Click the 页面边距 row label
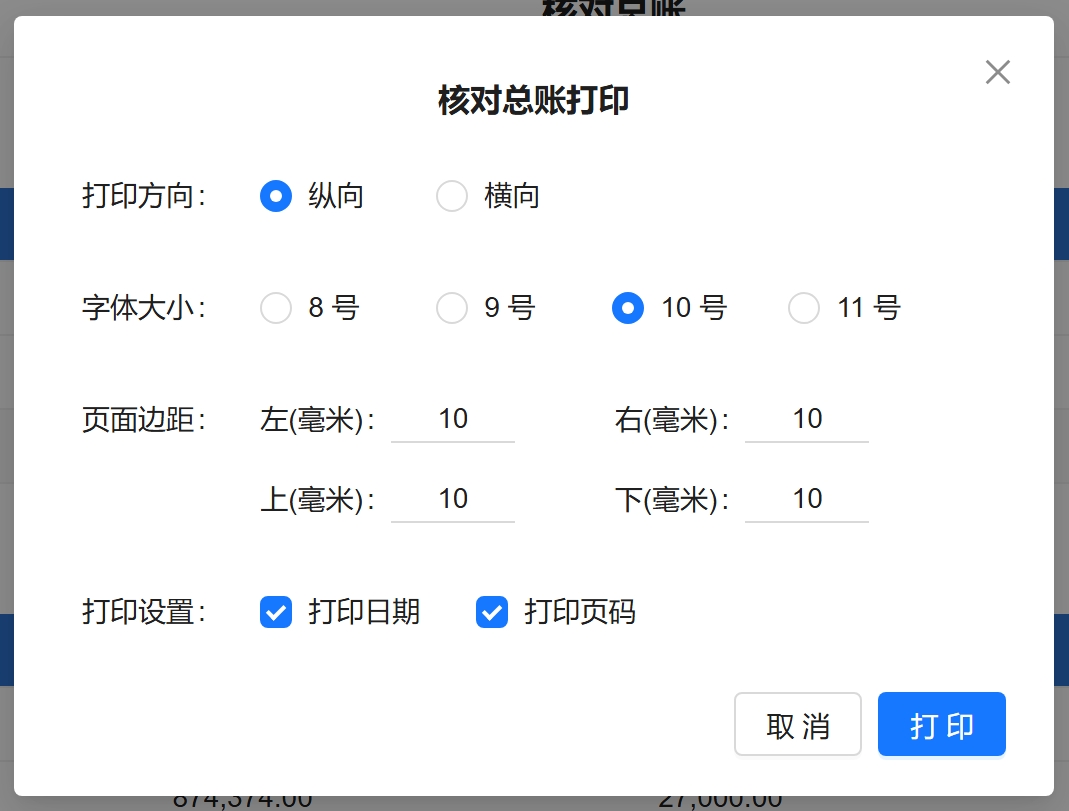The width and height of the screenshot is (1069, 811). tap(143, 420)
